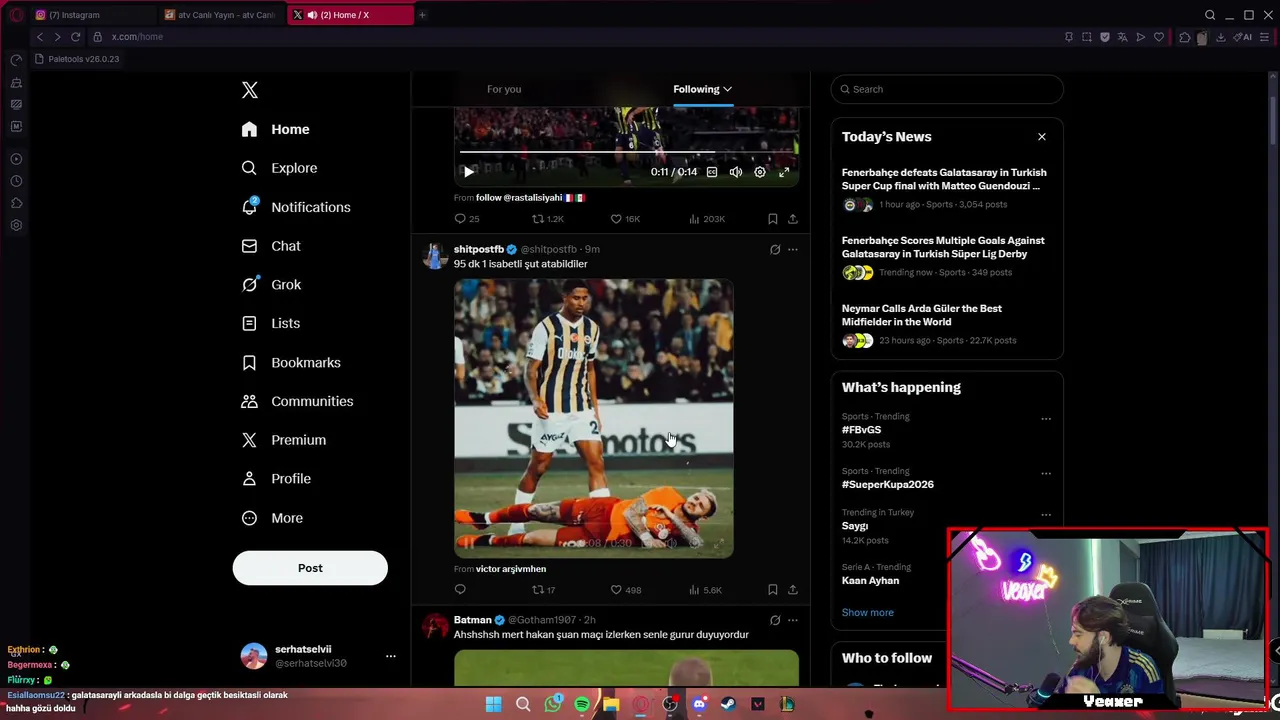Switch to the atv Canlı Yayın tab
This screenshot has height=720, width=1280.
pyautogui.click(x=220, y=15)
